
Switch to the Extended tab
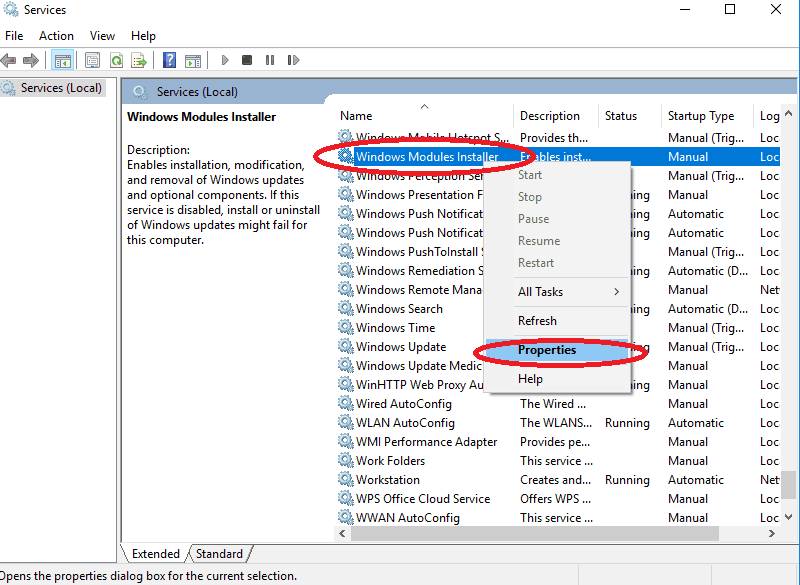155,553
